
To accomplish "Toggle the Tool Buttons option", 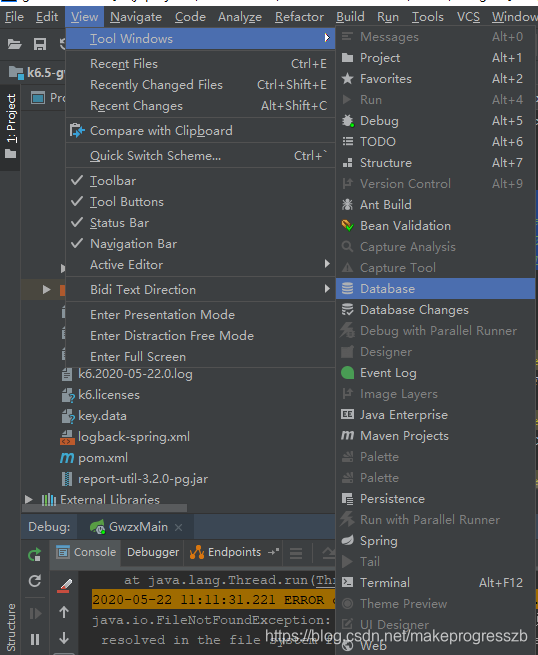I will pyautogui.click(x=200, y=201).
